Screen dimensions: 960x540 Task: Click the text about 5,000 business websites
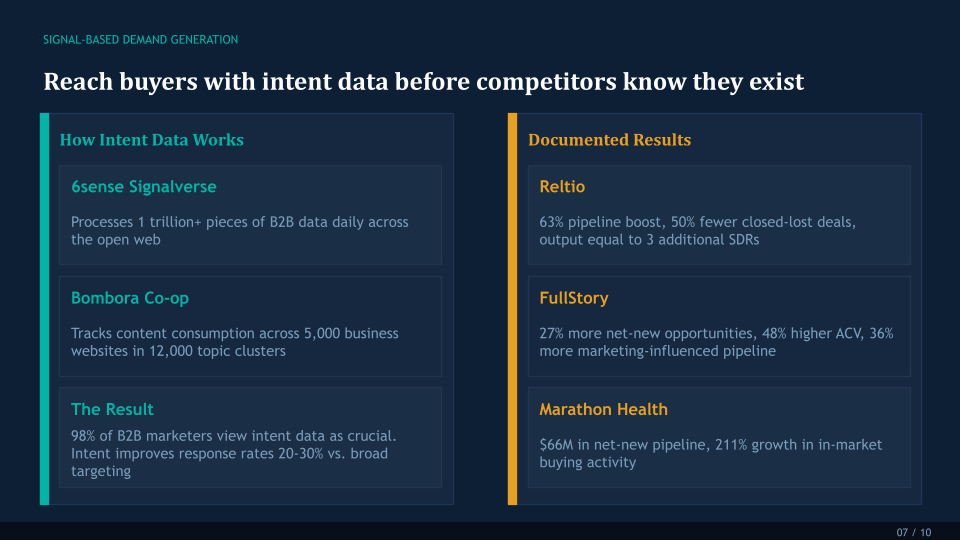tap(235, 342)
